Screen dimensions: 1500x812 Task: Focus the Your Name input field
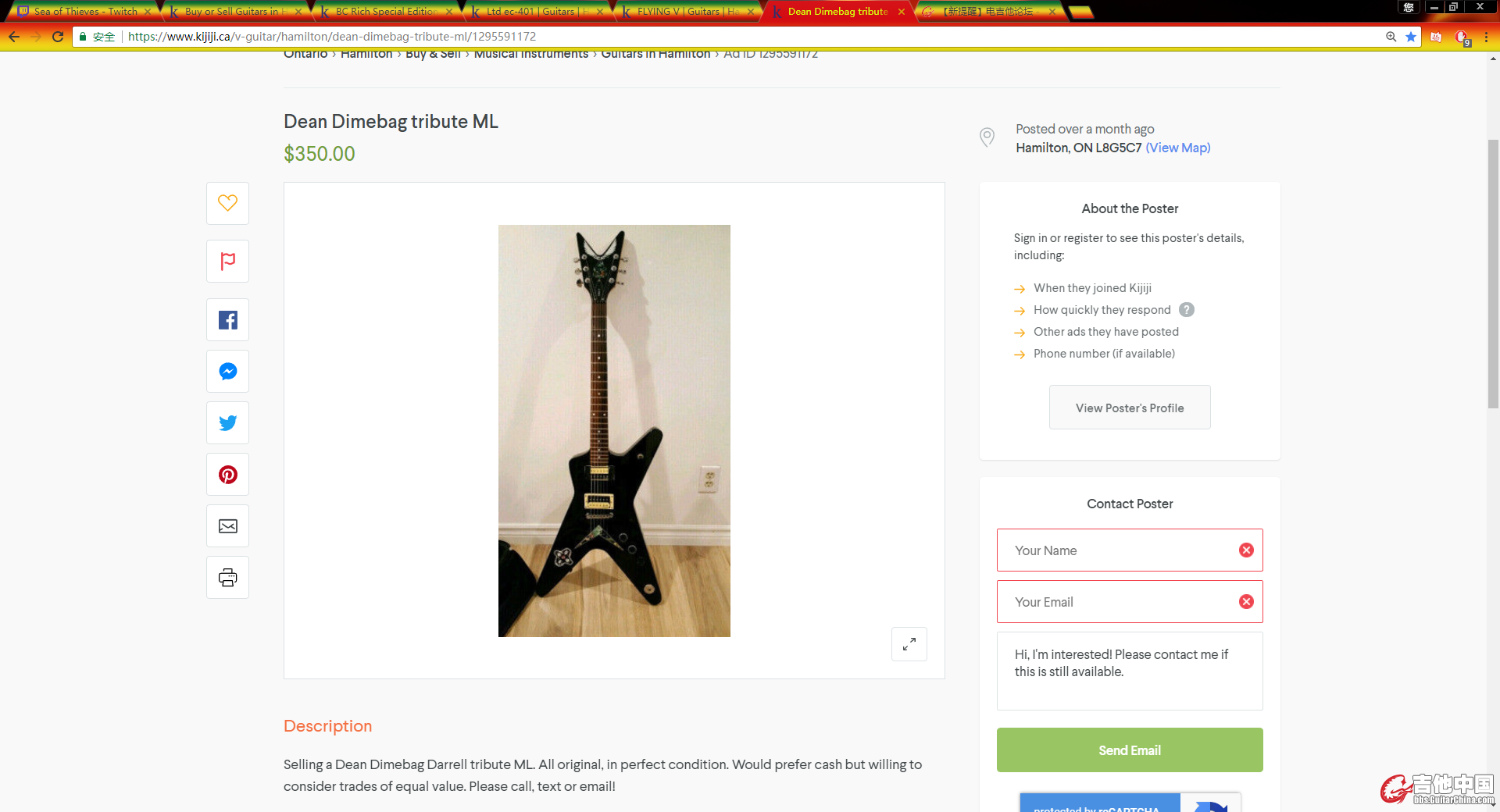click(x=1130, y=550)
